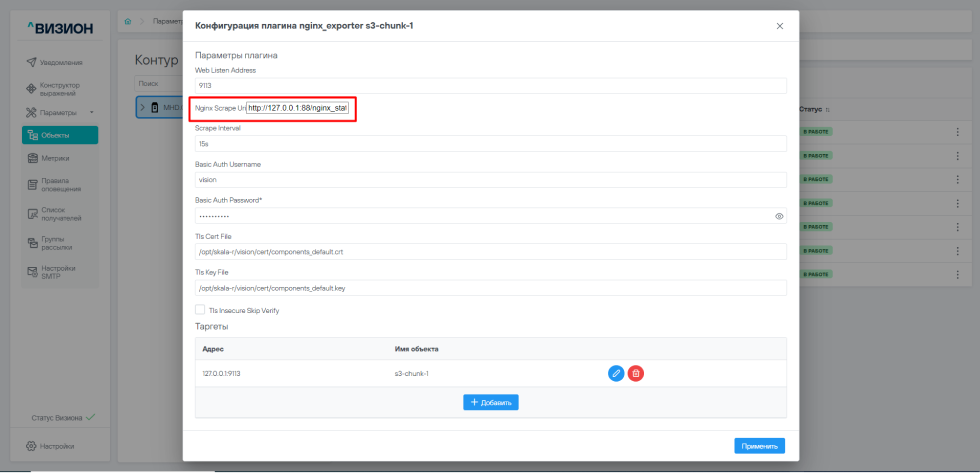Click the Tls Key File field

[491, 288]
